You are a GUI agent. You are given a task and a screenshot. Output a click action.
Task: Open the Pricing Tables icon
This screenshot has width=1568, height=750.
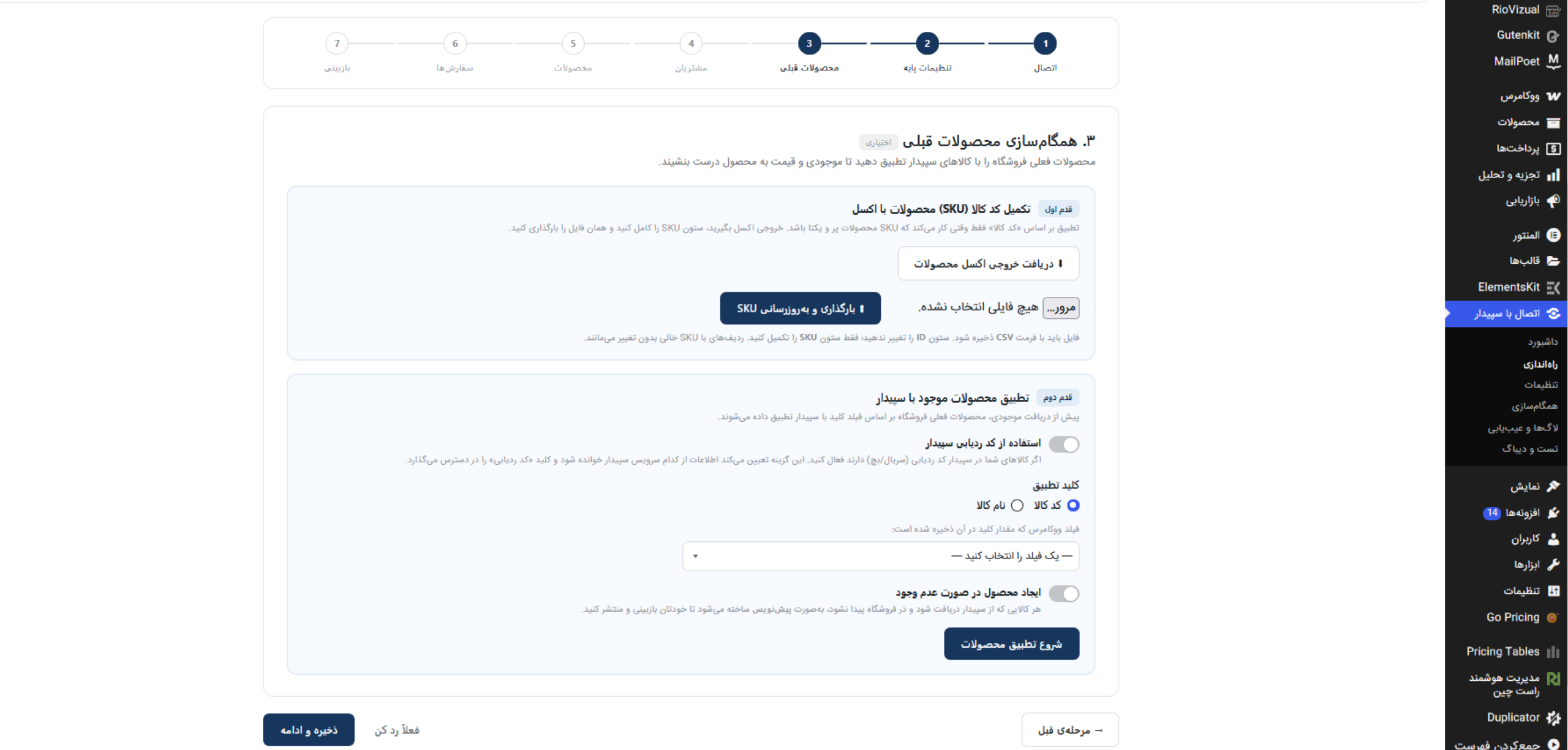coord(1553,652)
